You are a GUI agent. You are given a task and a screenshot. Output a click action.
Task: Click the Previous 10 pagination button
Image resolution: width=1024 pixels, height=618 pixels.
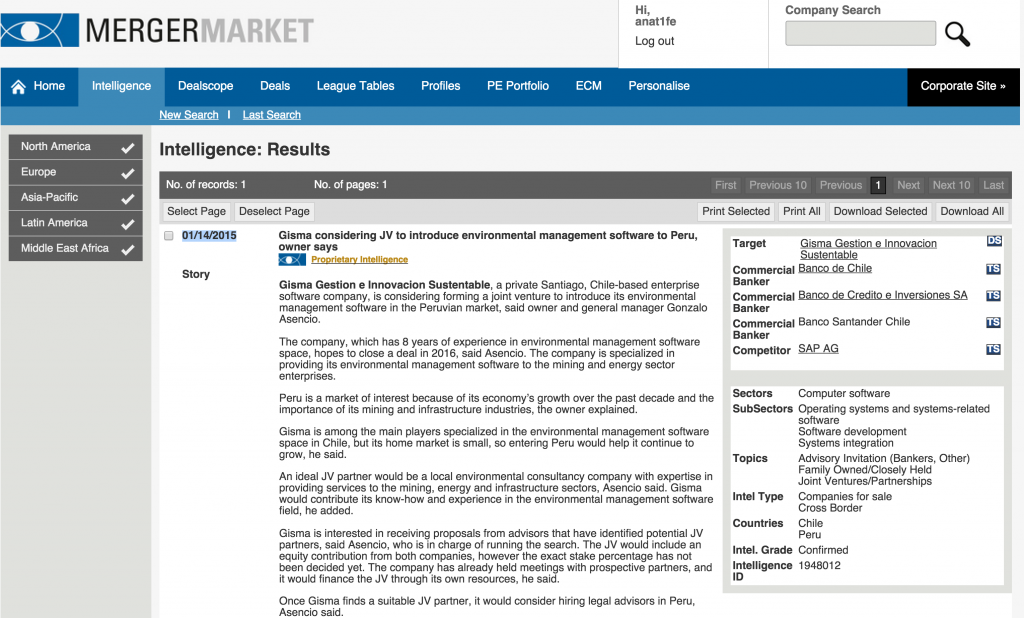pos(778,186)
